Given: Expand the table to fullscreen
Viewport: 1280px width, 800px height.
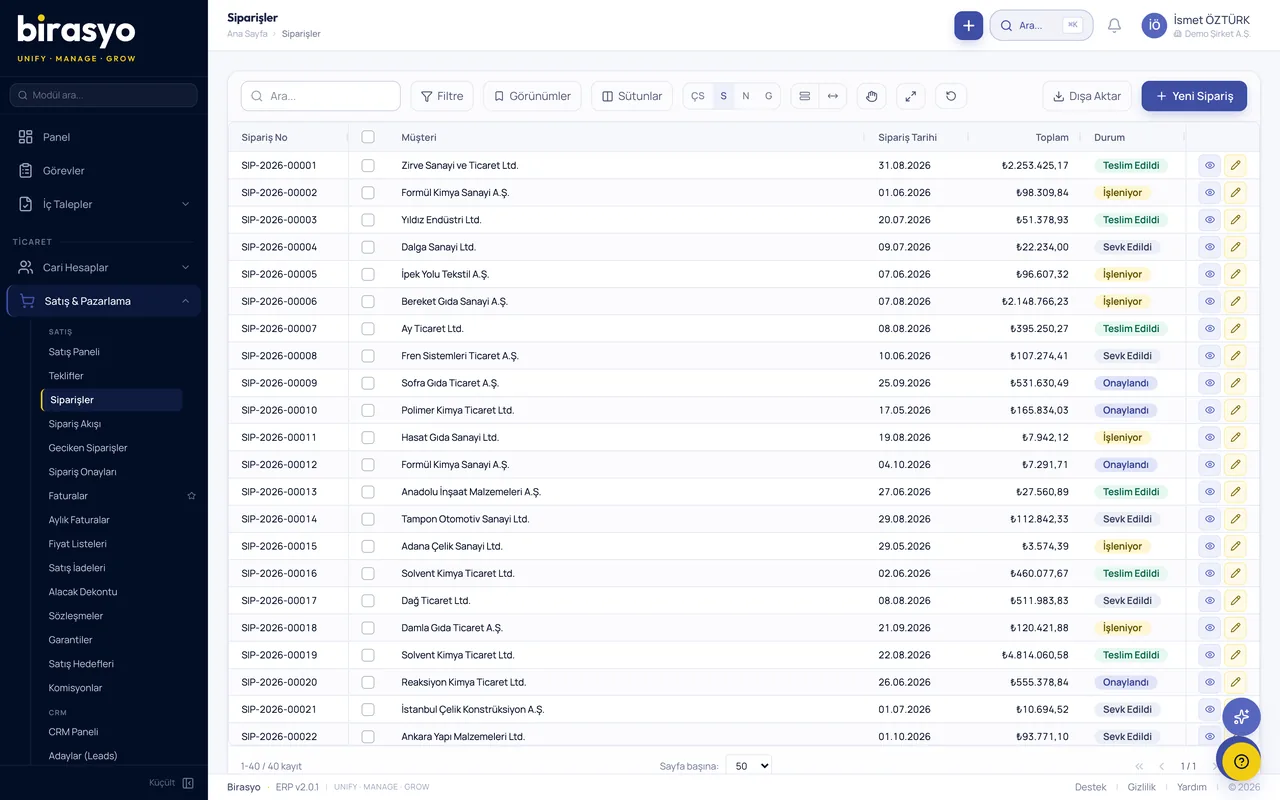Looking at the screenshot, I should coord(910,96).
